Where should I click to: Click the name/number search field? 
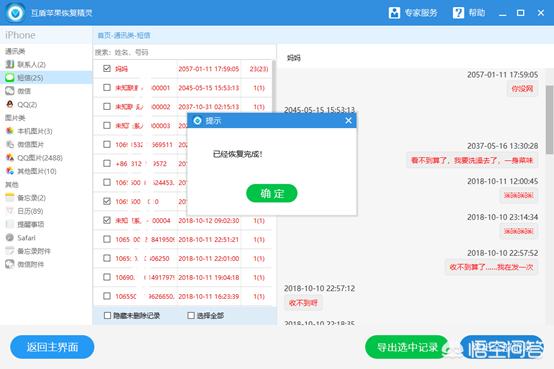click(x=184, y=52)
